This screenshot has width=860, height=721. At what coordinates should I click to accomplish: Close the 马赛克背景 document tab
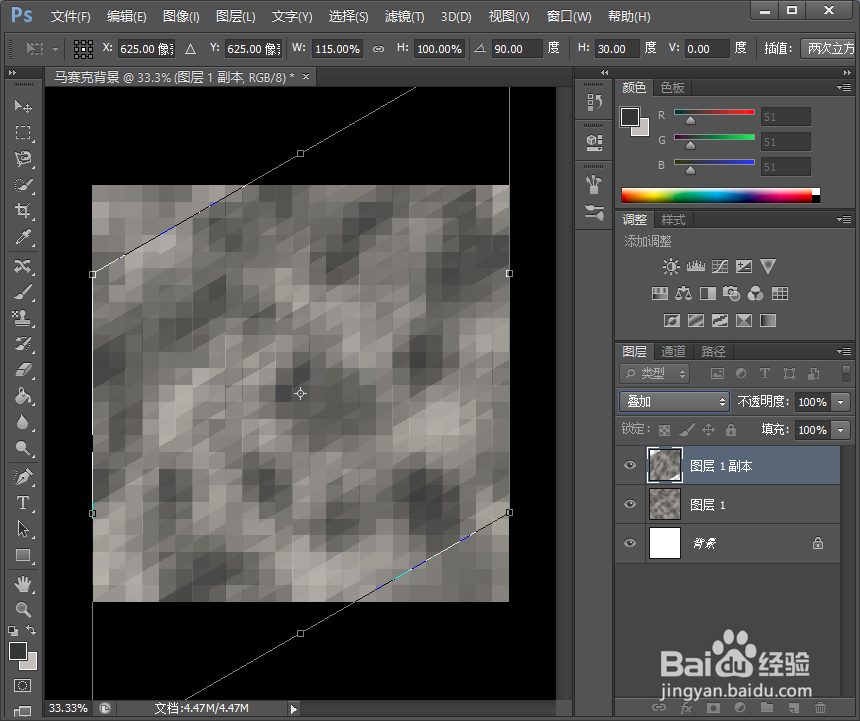click(x=305, y=76)
